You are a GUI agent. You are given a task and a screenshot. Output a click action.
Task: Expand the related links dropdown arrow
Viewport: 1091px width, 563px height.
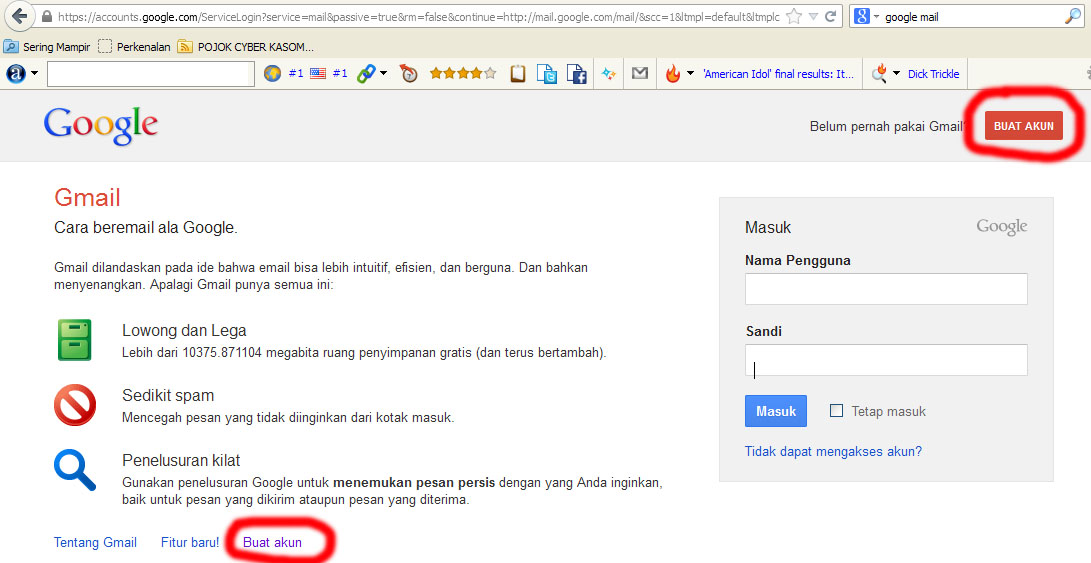[383, 73]
